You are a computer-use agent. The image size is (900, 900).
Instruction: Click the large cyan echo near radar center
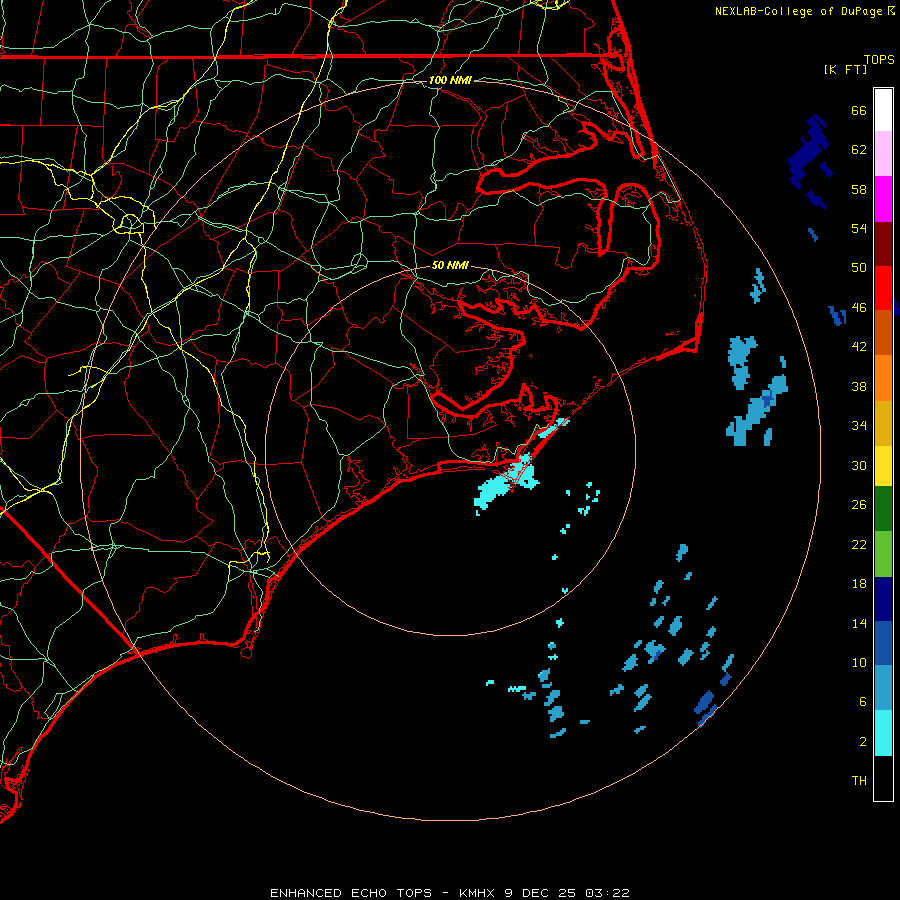[x=505, y=483]
